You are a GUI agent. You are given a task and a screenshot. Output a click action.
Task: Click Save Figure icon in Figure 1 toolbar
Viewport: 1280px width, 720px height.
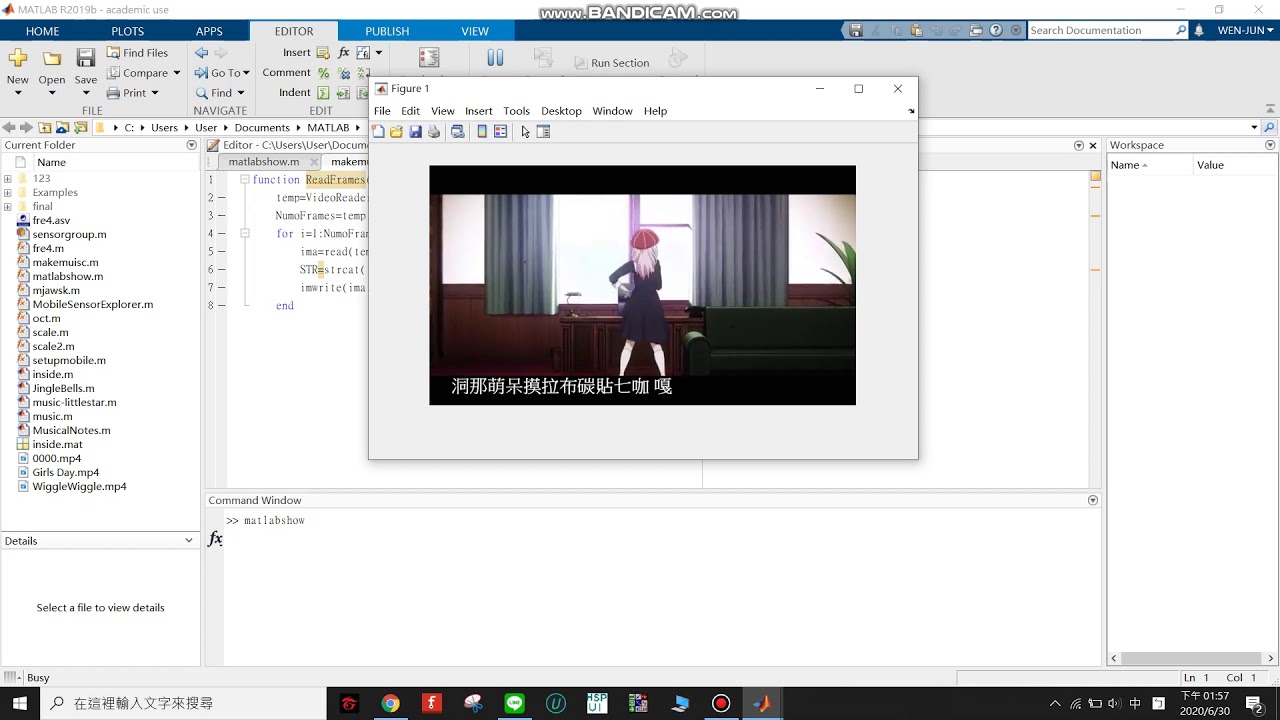click(x=415, y=132)
